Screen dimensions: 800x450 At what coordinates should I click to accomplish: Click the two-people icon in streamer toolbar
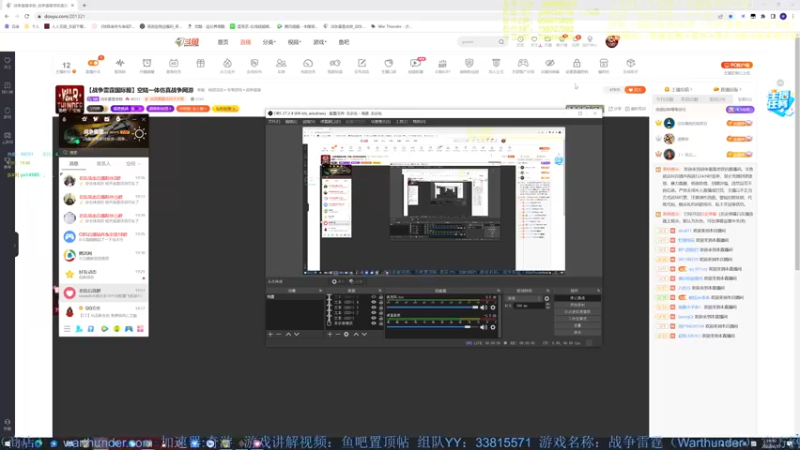(281, 63)
